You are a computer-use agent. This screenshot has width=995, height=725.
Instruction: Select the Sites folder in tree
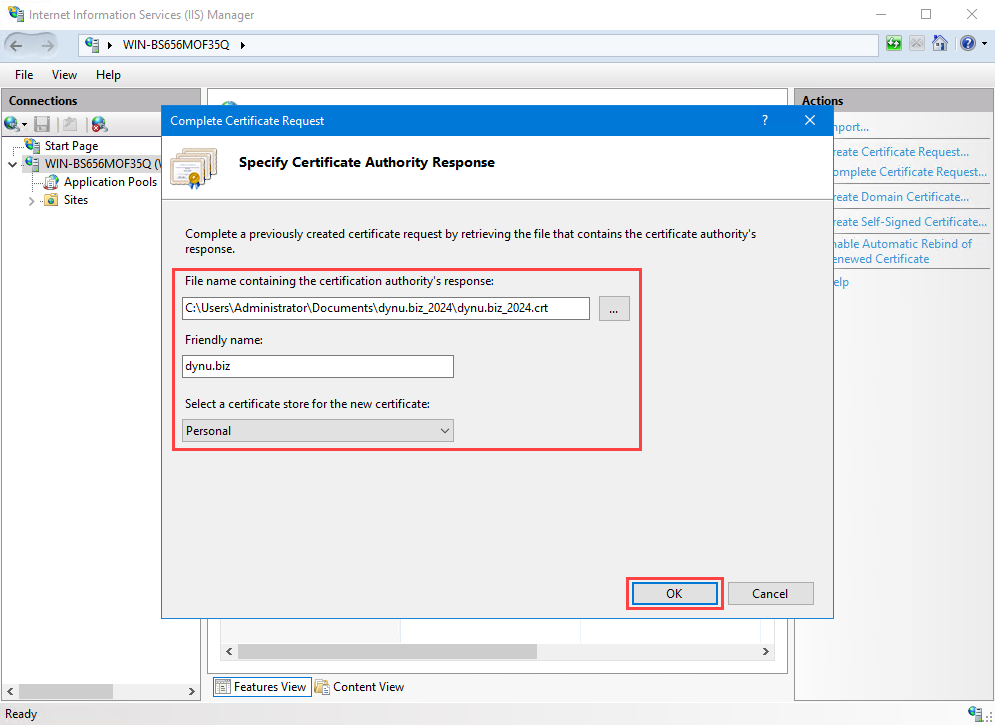pos(76,200)
